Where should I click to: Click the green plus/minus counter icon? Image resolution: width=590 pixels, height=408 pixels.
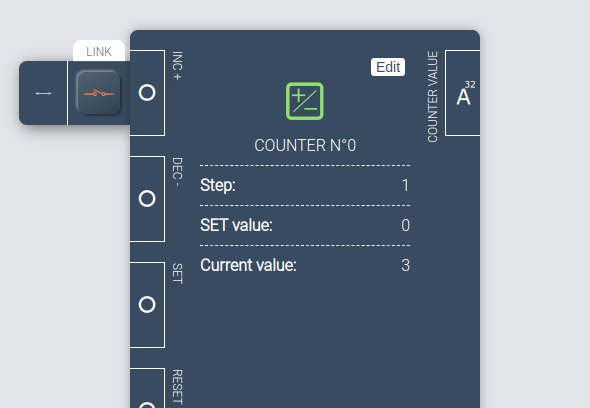coord(305,101)
